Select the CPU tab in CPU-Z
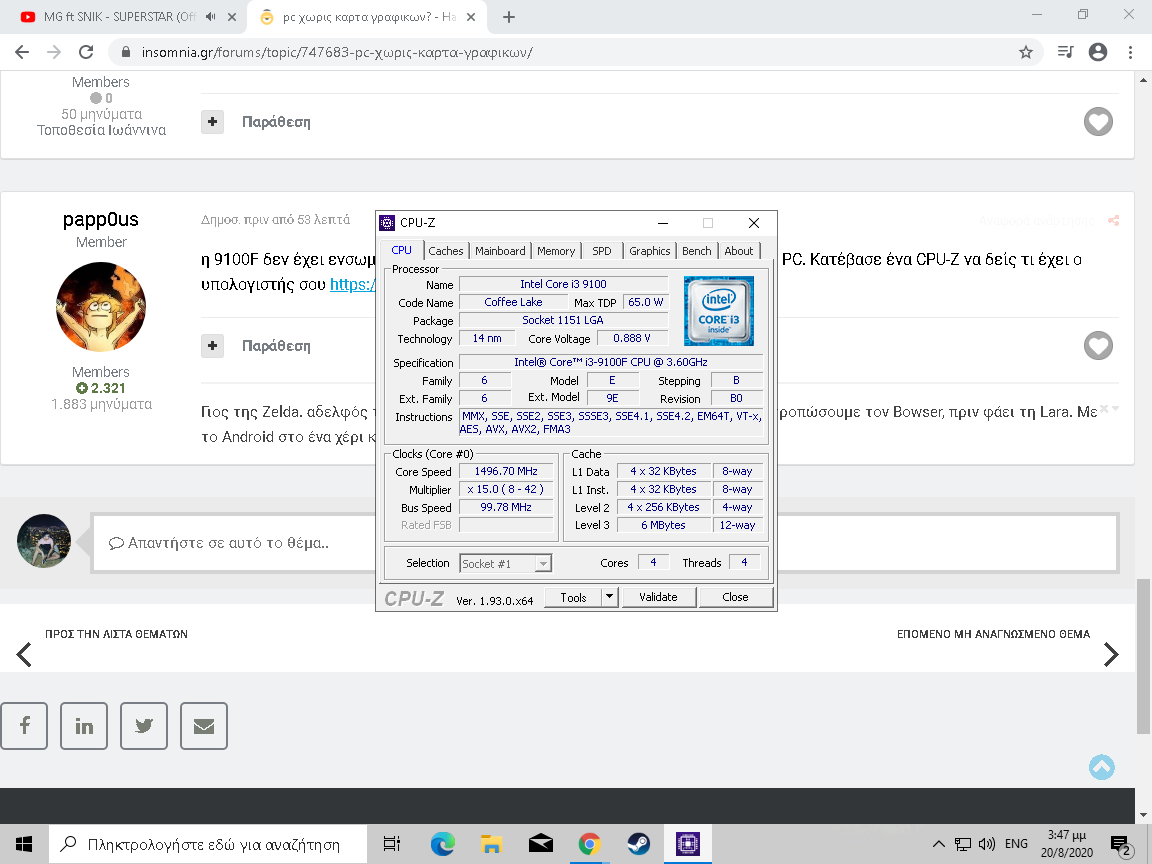1152x864 pixels. click(401, 250)
